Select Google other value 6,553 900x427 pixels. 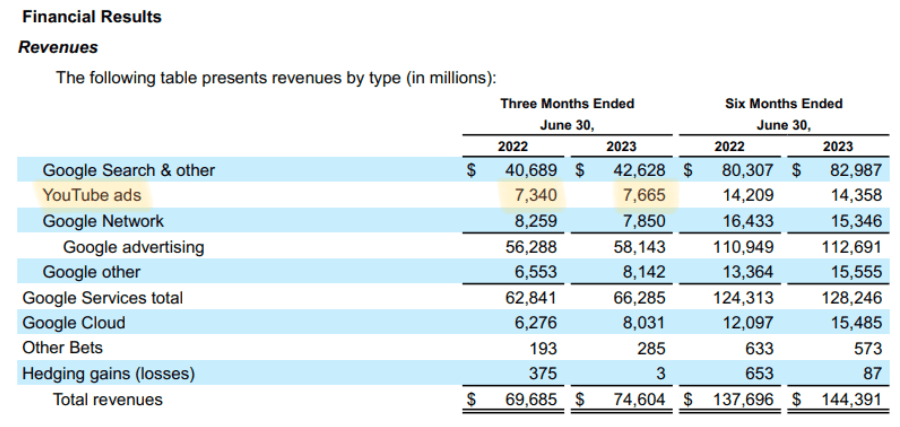(535, 271)
